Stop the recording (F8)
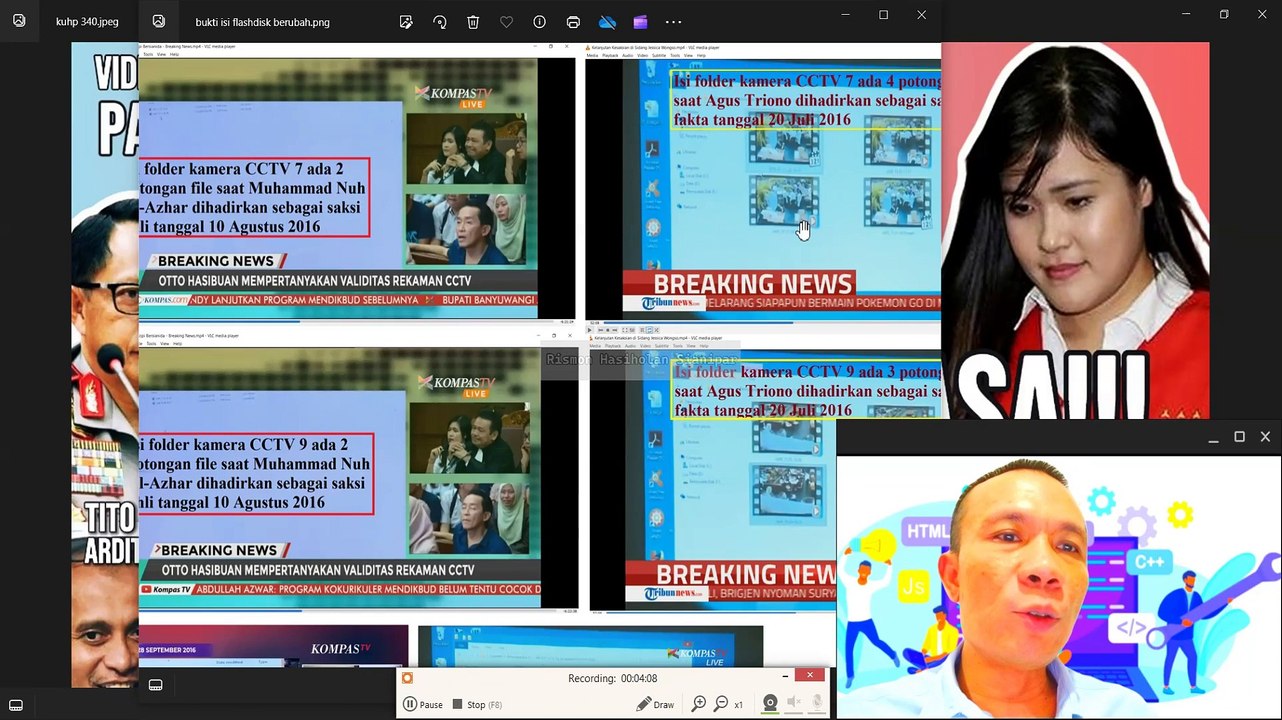This screenshot has height=720, width=1282. click(477, 704)
